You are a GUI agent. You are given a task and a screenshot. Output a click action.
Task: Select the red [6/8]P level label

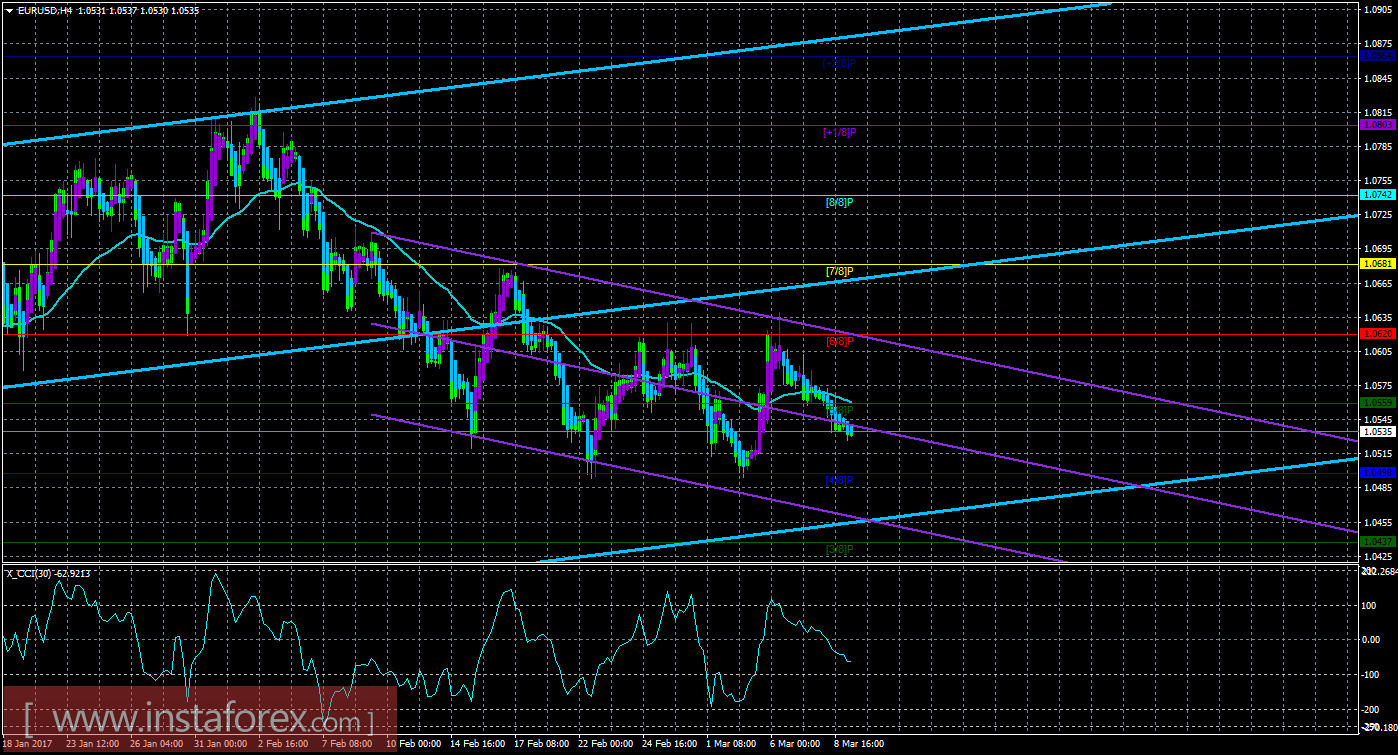pyautogui.click(x=840, y=341)
